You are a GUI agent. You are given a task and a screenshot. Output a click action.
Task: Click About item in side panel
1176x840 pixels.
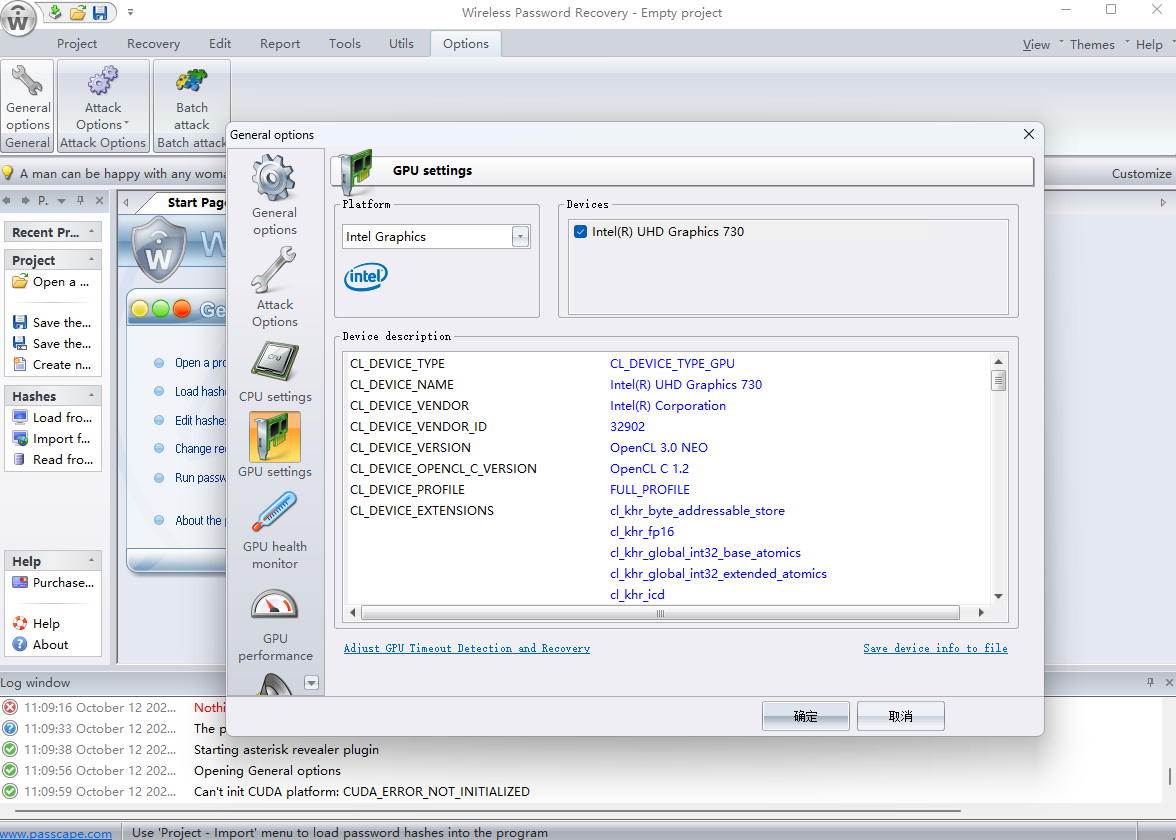(x=40, y=645)
